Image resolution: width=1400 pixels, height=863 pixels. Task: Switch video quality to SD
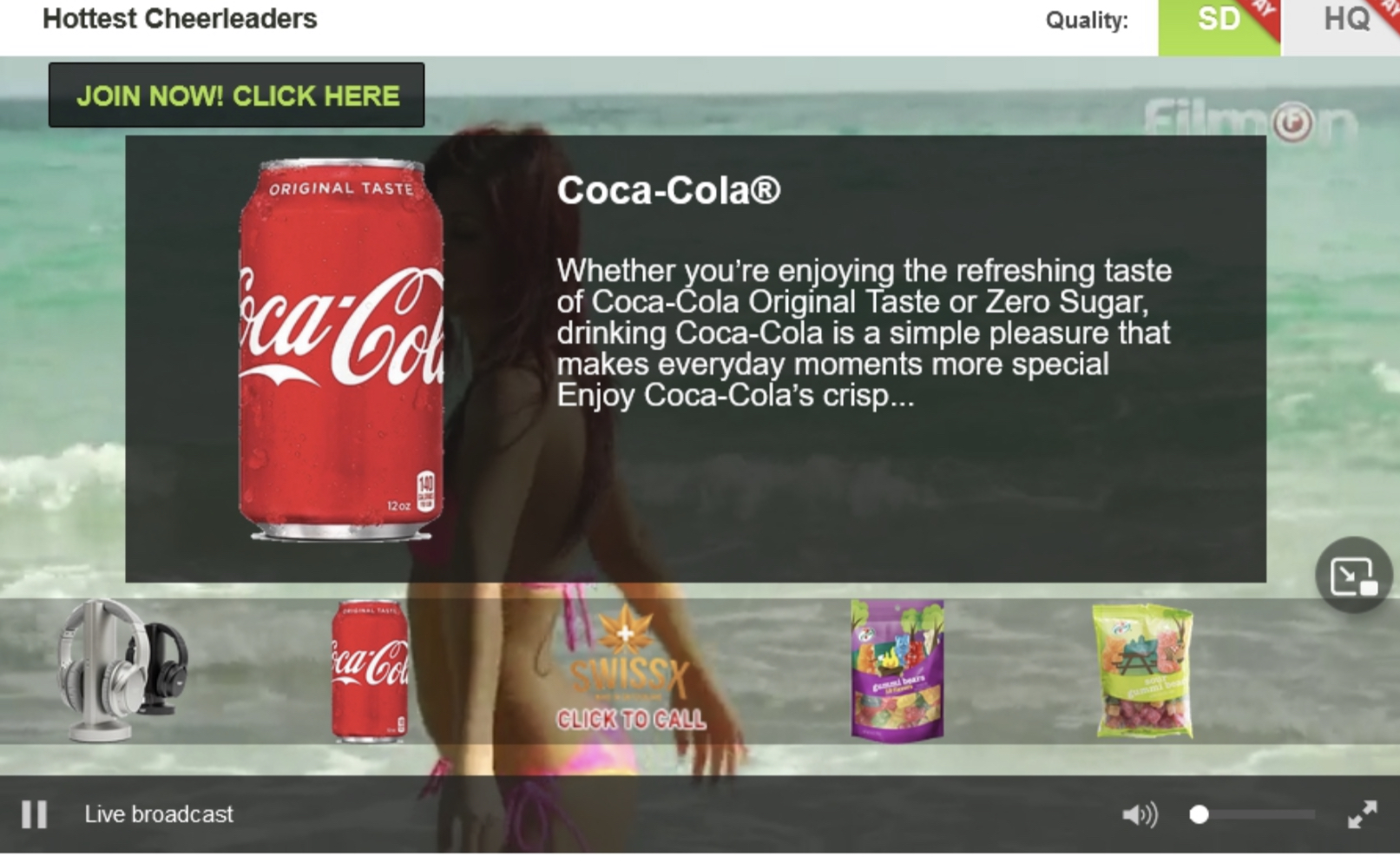[1218, 21]
